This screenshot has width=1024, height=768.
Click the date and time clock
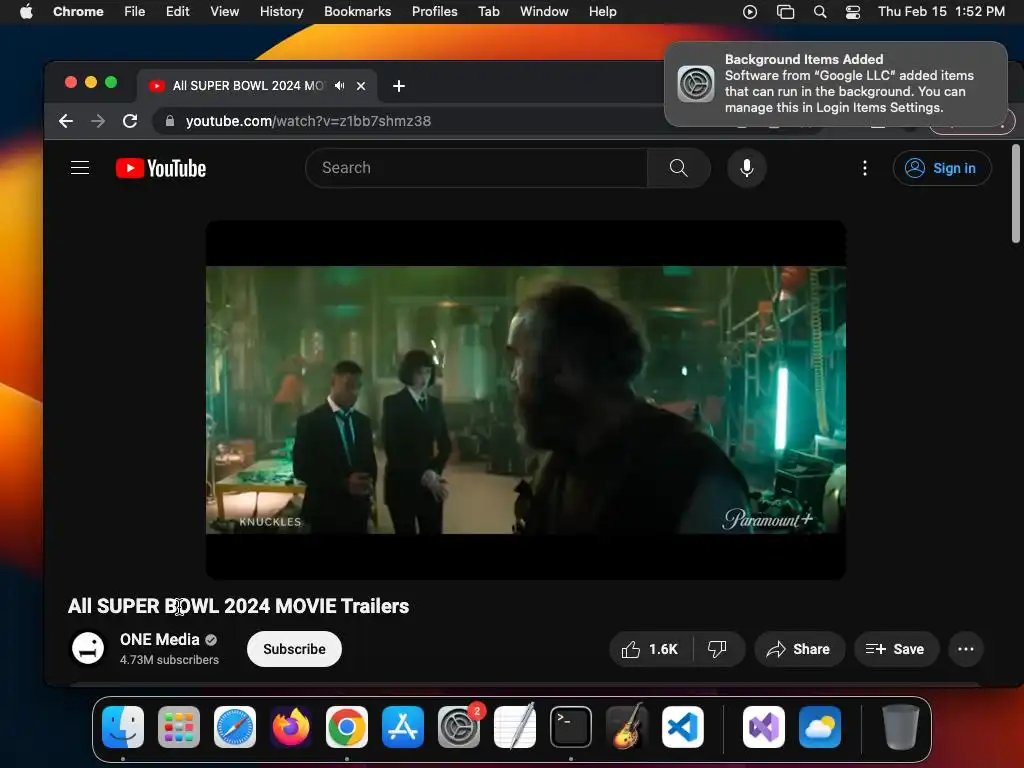941,11
